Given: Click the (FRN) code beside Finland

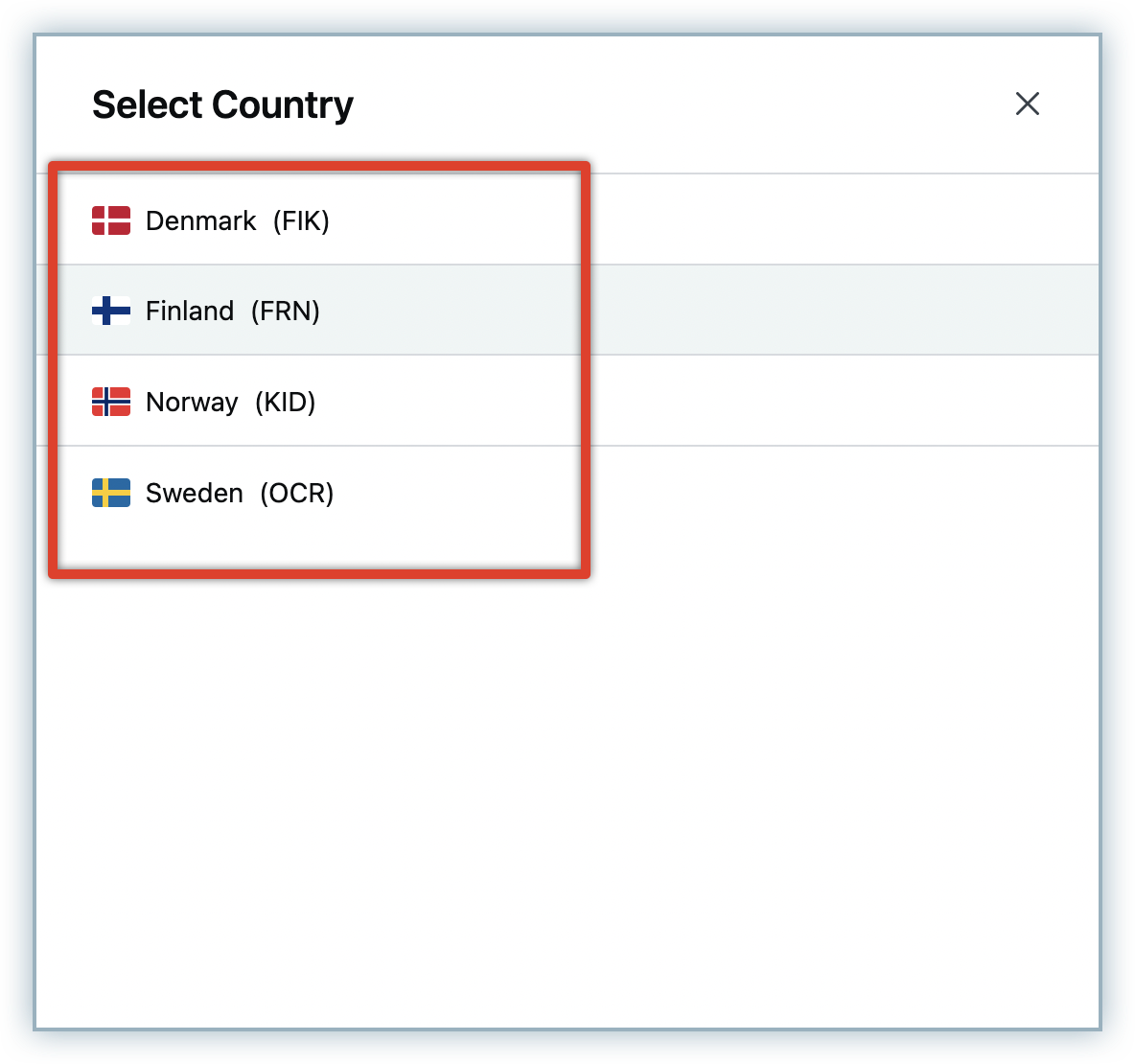Looking at the screenshot, I should [286, 311].
